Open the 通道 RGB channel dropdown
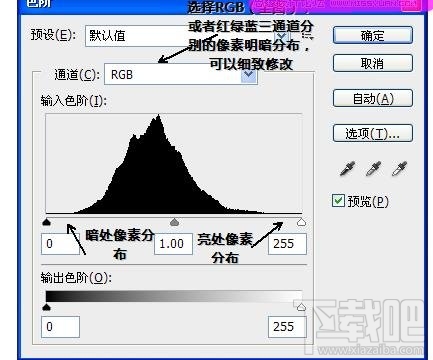Viewport: 433px width, 360px height. click(x=181, y=75)
